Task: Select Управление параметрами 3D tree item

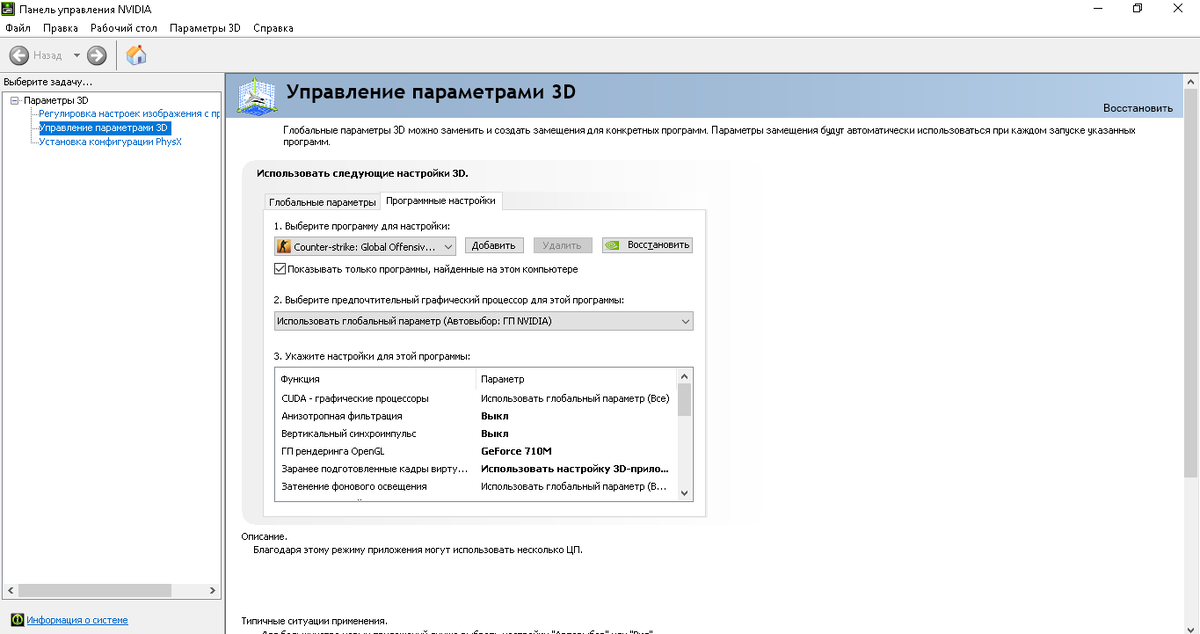Action: [104, 128]
